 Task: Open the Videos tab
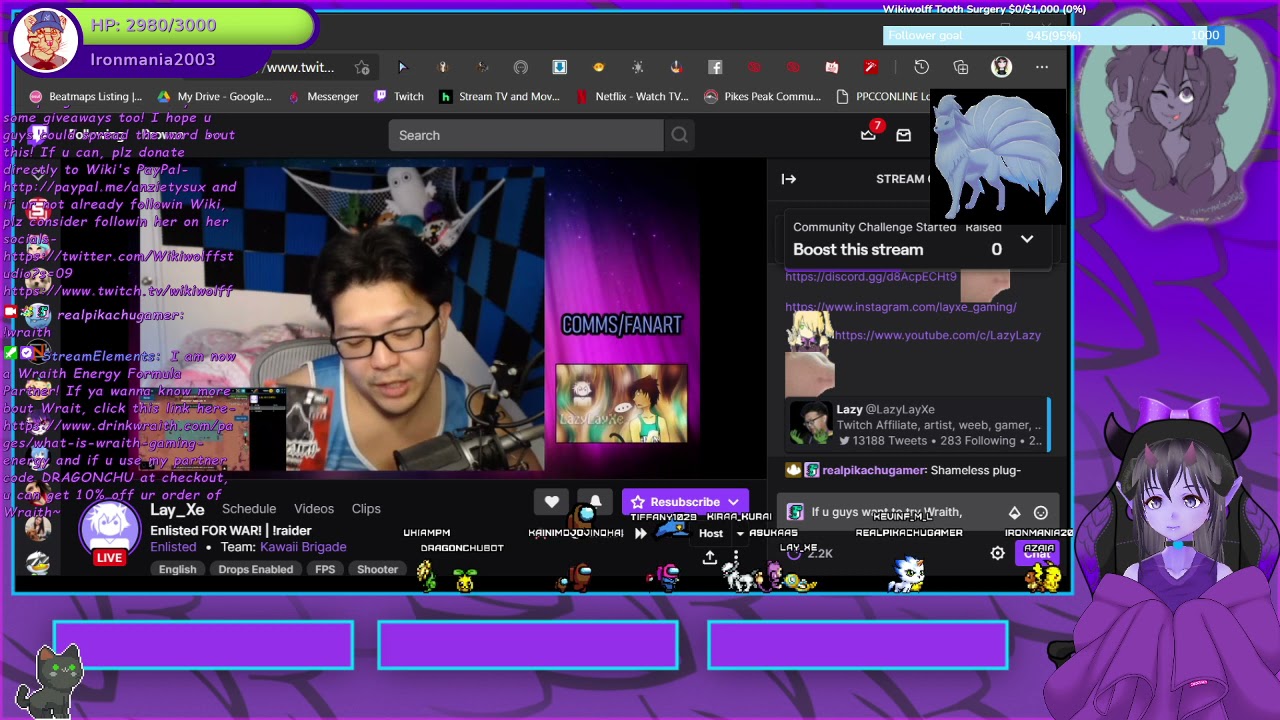coord(314,509)
